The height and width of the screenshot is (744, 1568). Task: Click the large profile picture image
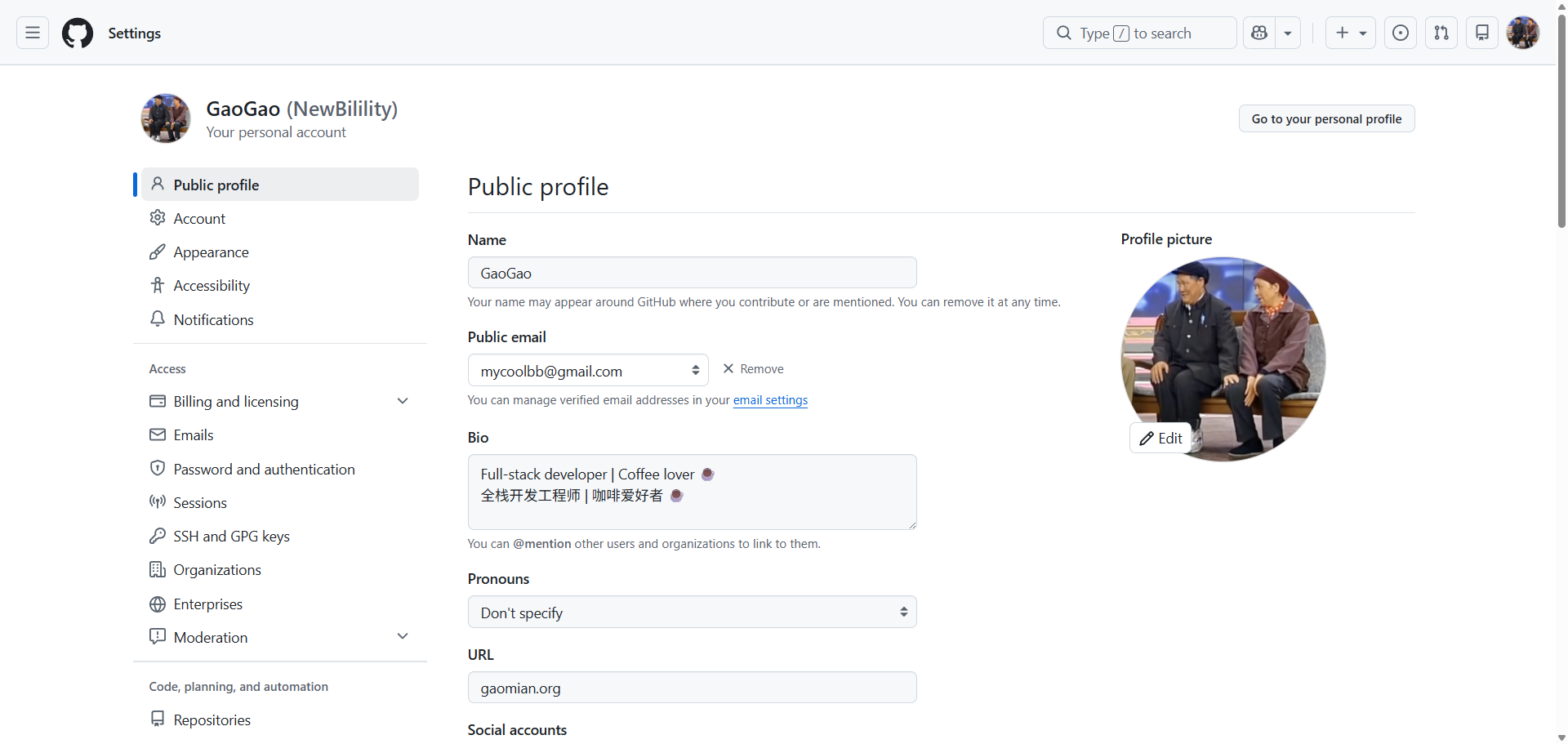[x=1223, y=359]
